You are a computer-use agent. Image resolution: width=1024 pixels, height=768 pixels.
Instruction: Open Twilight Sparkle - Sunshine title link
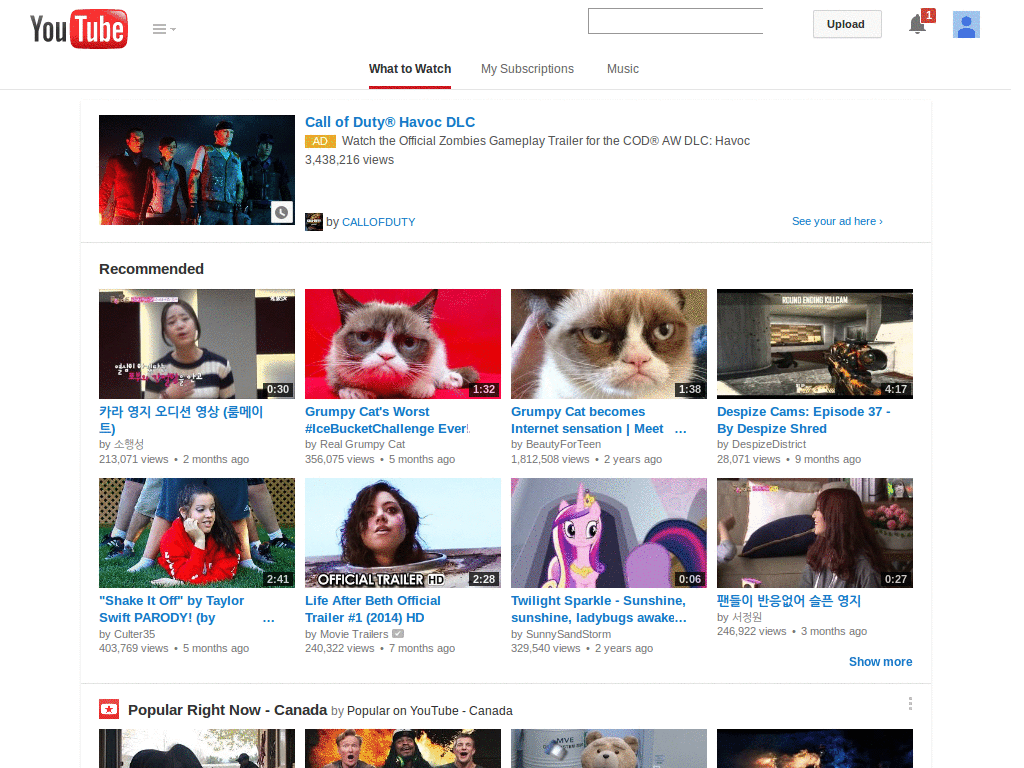click(598, 609)
